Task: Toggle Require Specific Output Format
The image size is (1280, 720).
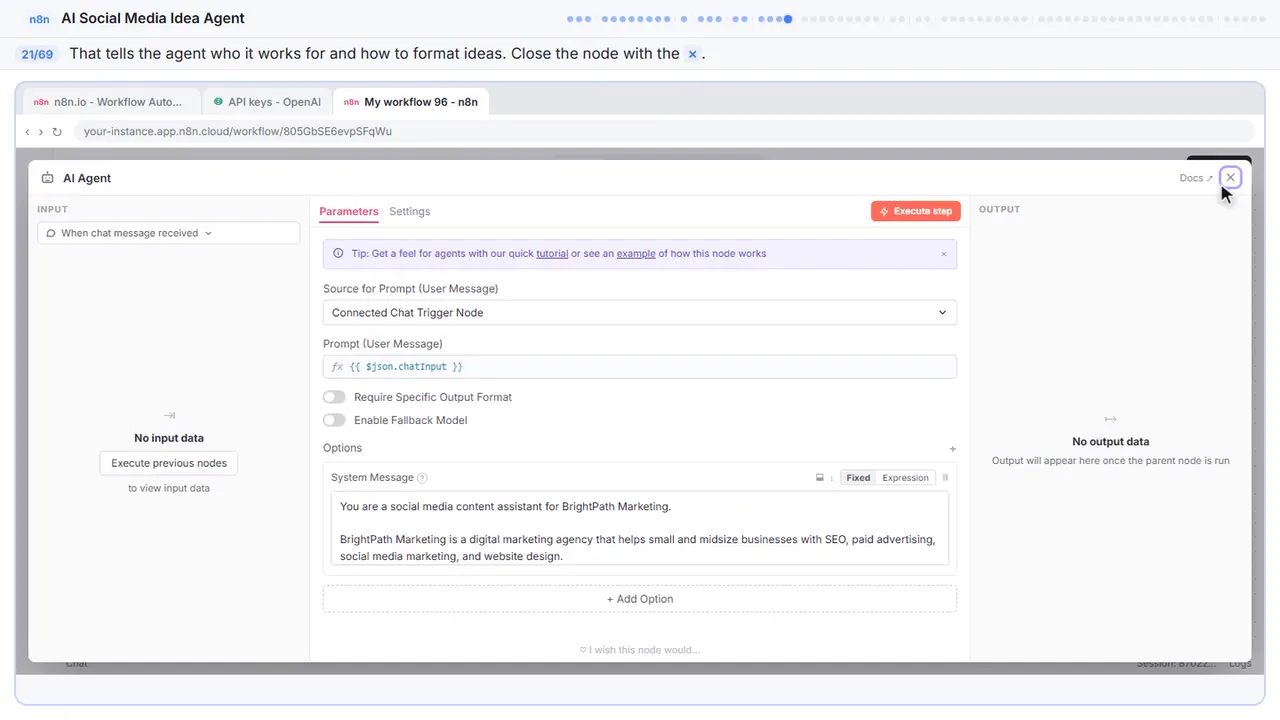Action: coord(334,397)
